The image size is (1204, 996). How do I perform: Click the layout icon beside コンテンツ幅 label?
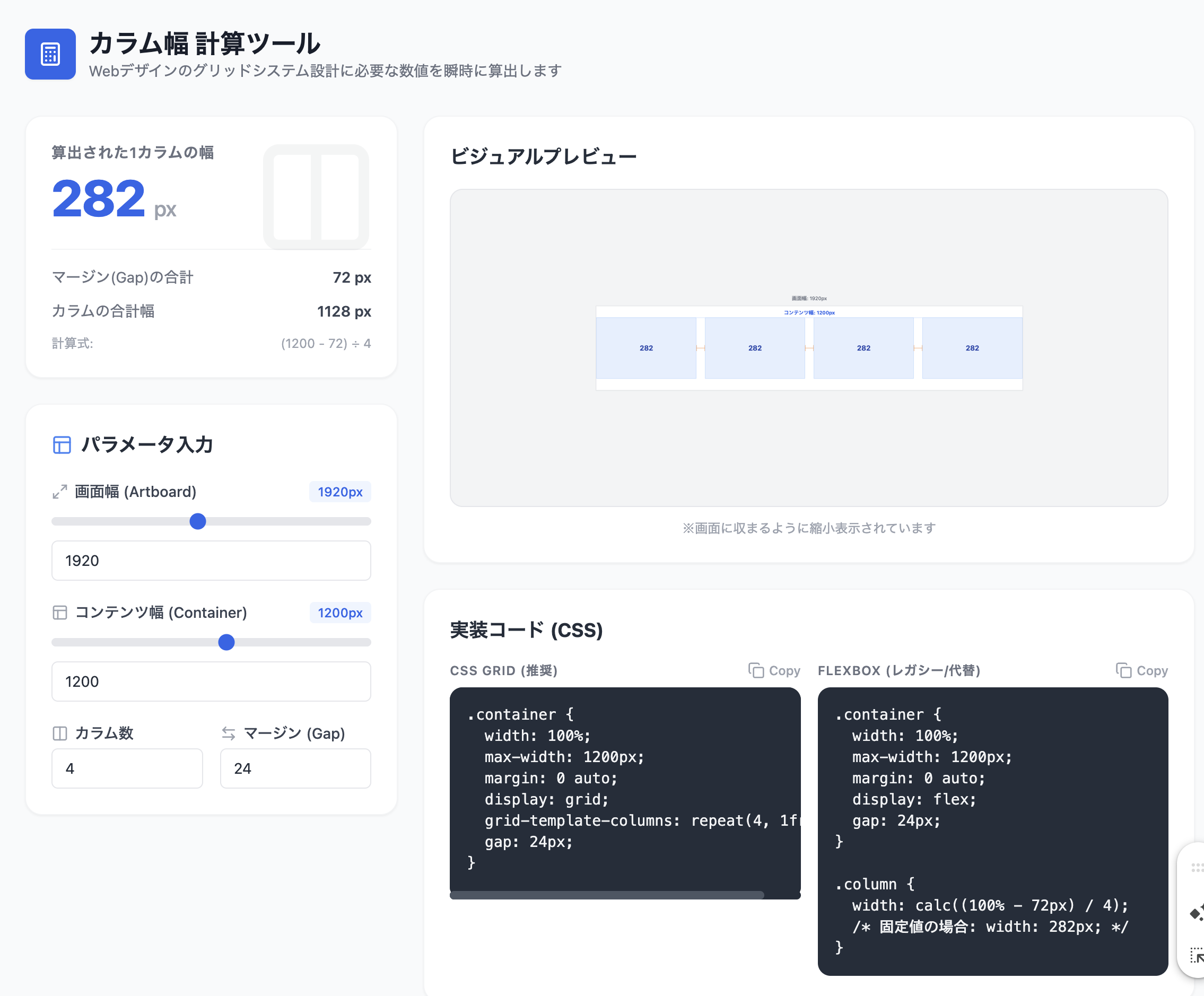[x=59, y=613]
